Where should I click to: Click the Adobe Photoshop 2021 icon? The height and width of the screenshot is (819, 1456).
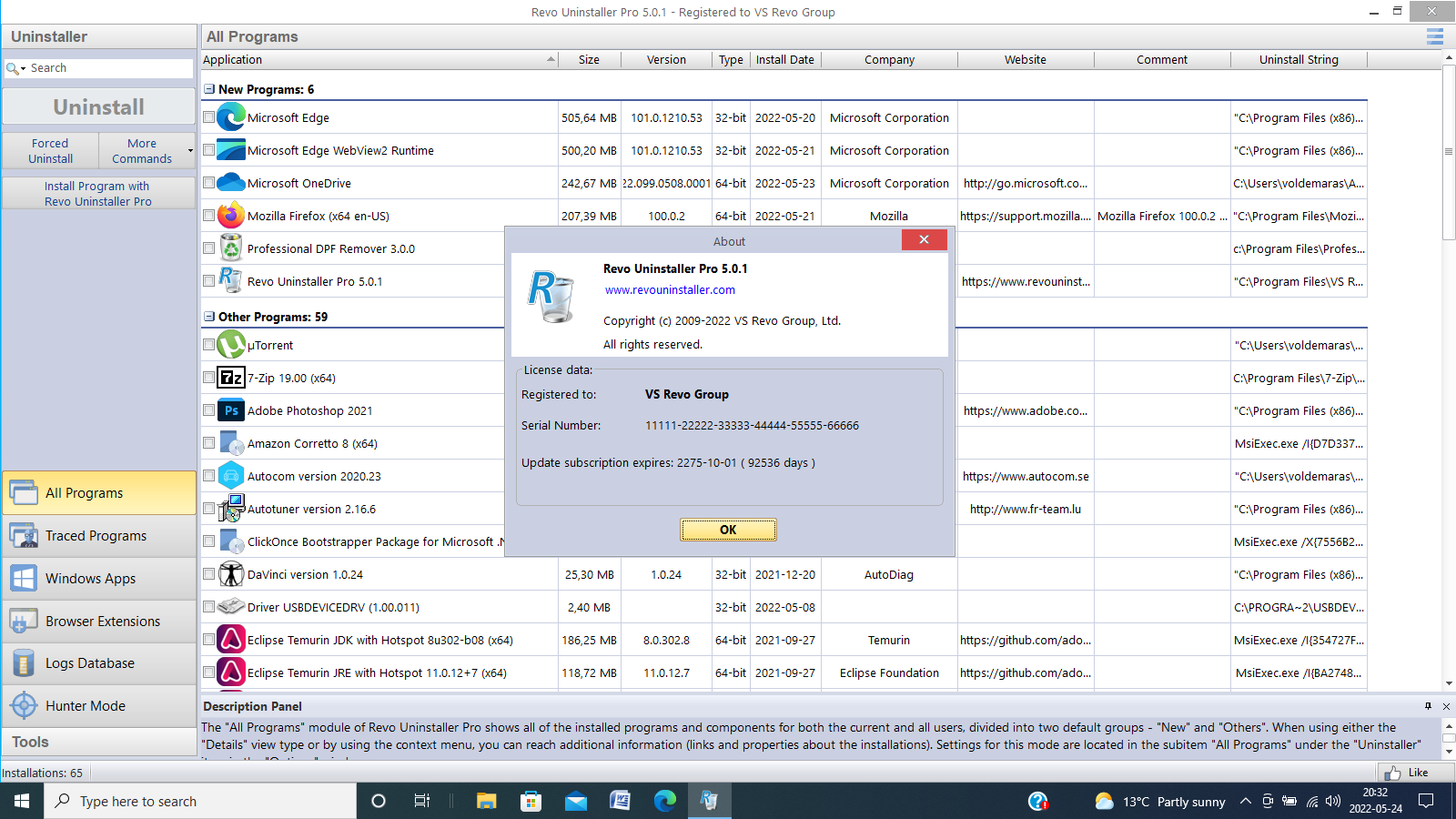pos(231,410)
